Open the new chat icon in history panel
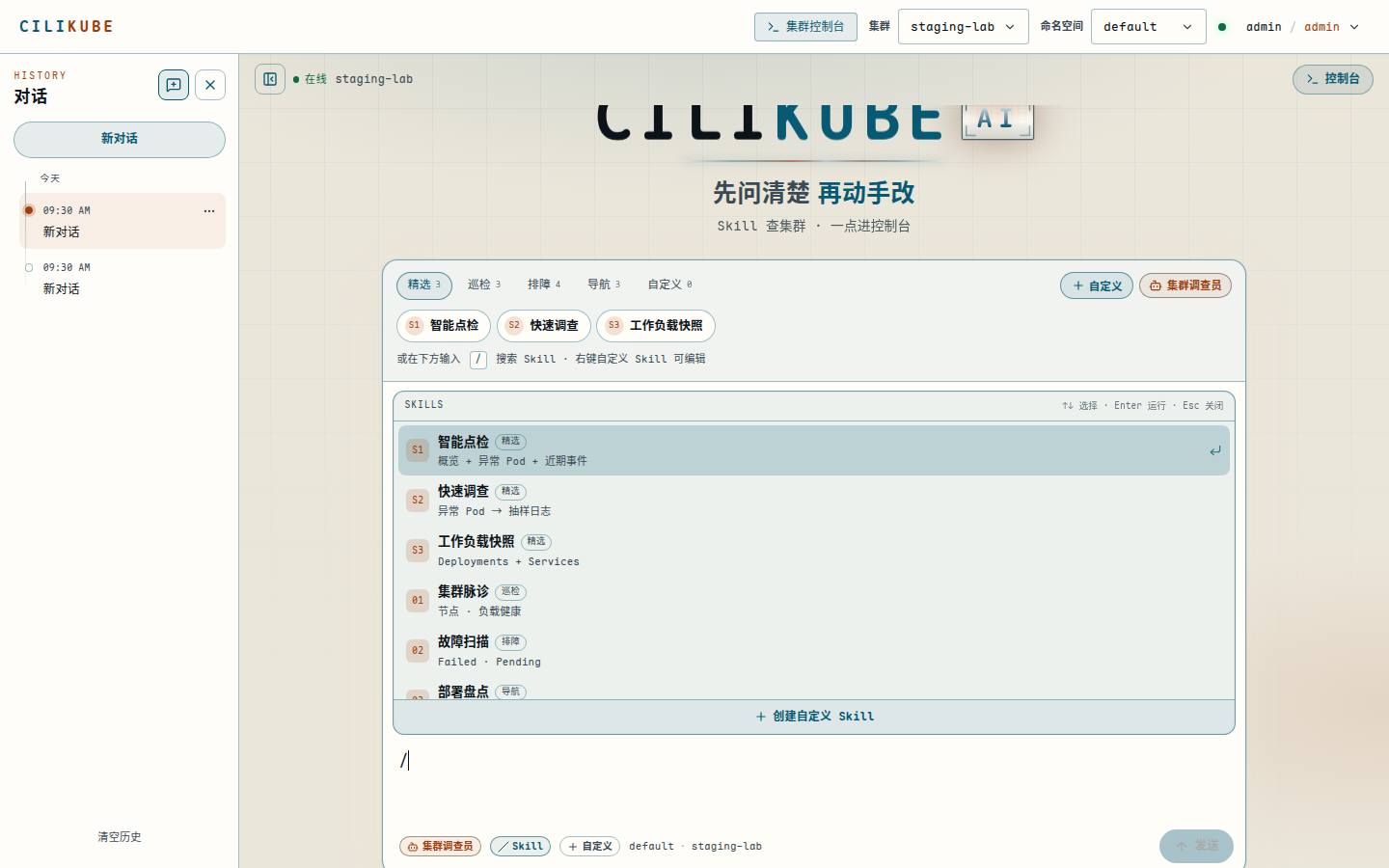Viewport: 1389px width, 868px height. (x=174, y=85)
